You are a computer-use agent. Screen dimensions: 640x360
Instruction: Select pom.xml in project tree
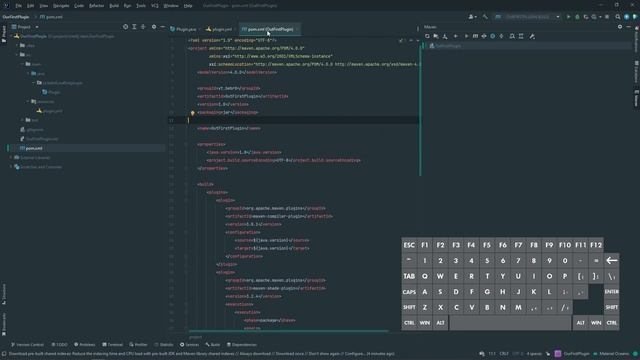point(31,148)
